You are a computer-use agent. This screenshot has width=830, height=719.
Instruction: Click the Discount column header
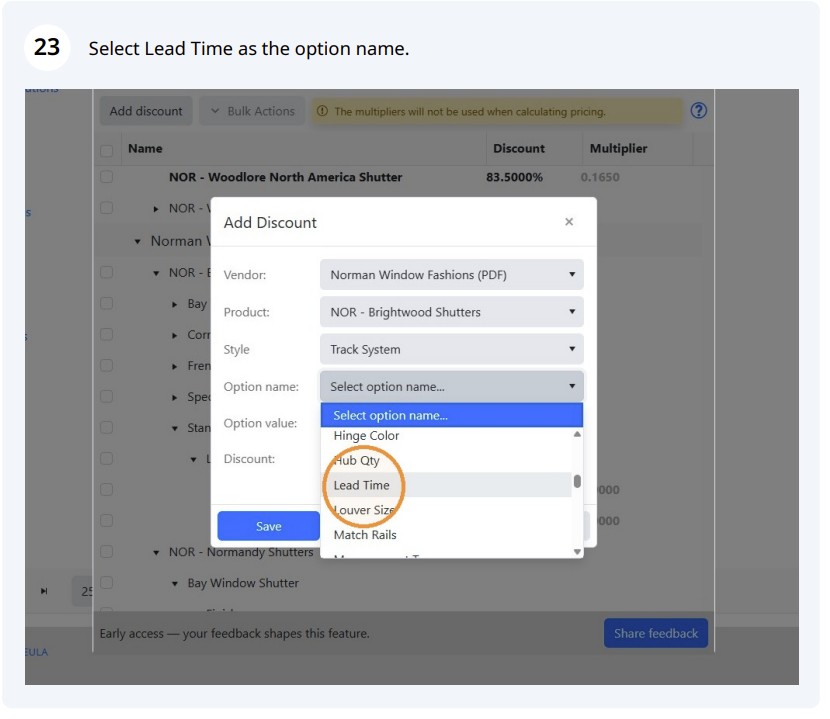tap(519, 149)
